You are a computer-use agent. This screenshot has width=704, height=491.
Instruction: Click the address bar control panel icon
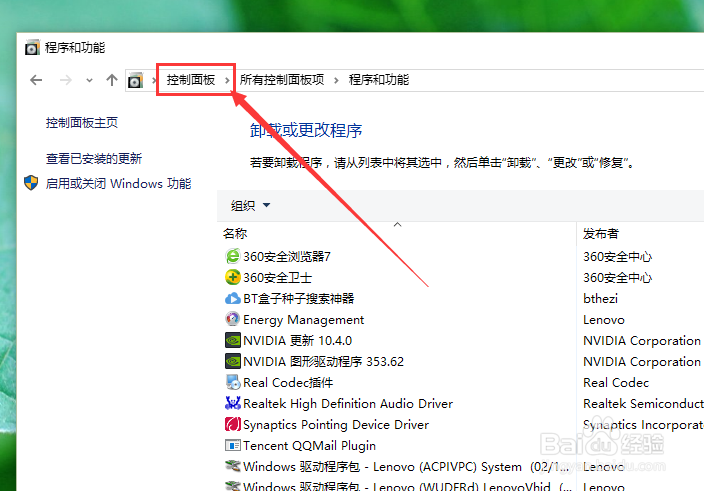click(135, 81)
